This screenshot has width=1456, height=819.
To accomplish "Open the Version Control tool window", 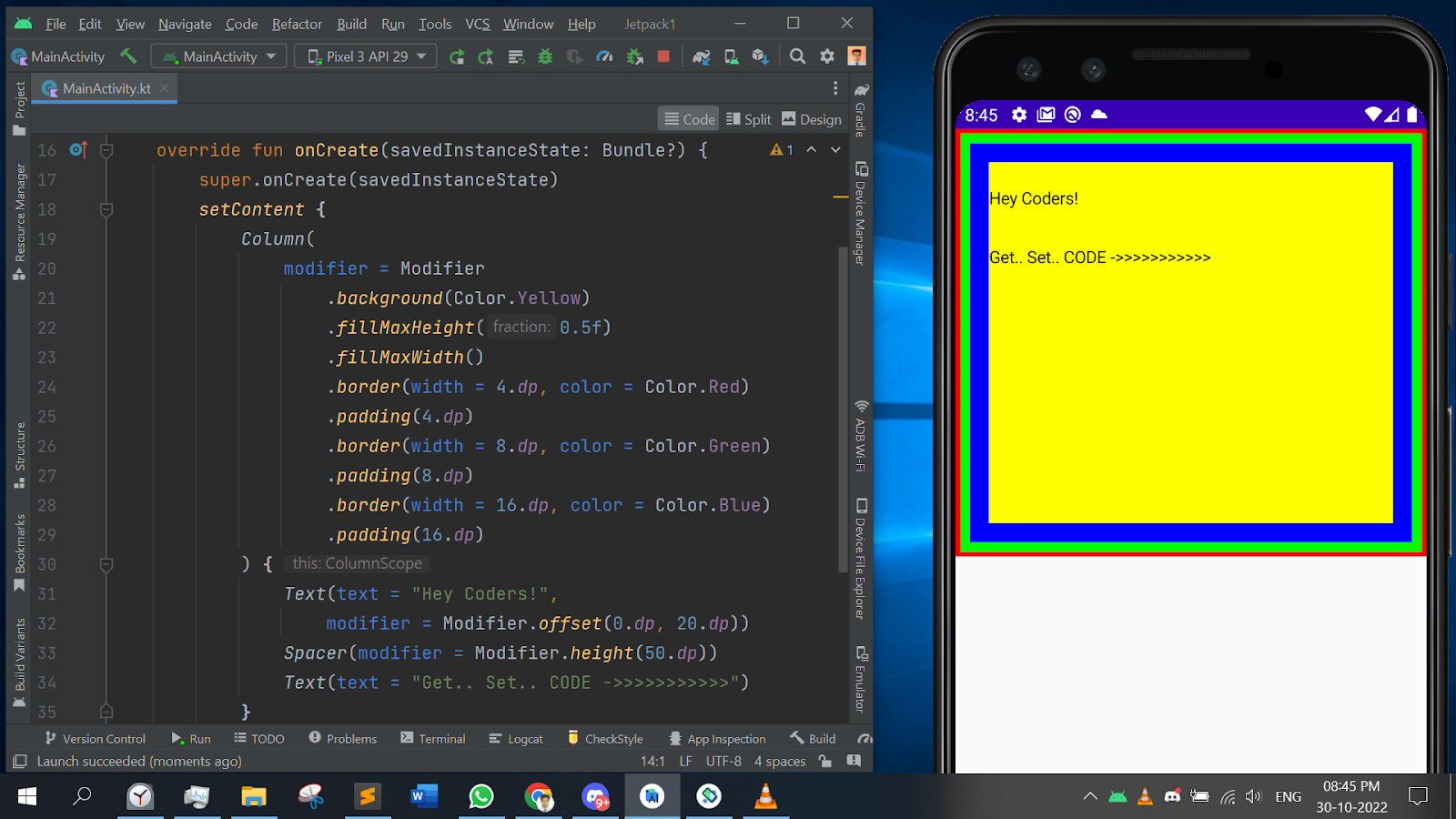I will pos(96,738).
